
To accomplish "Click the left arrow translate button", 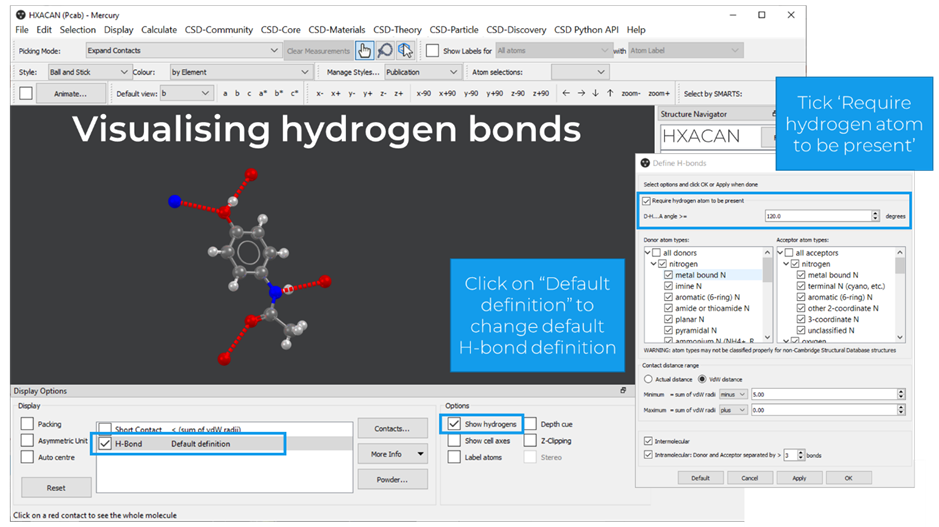I will pyautogui.click(x=566, y=94).
